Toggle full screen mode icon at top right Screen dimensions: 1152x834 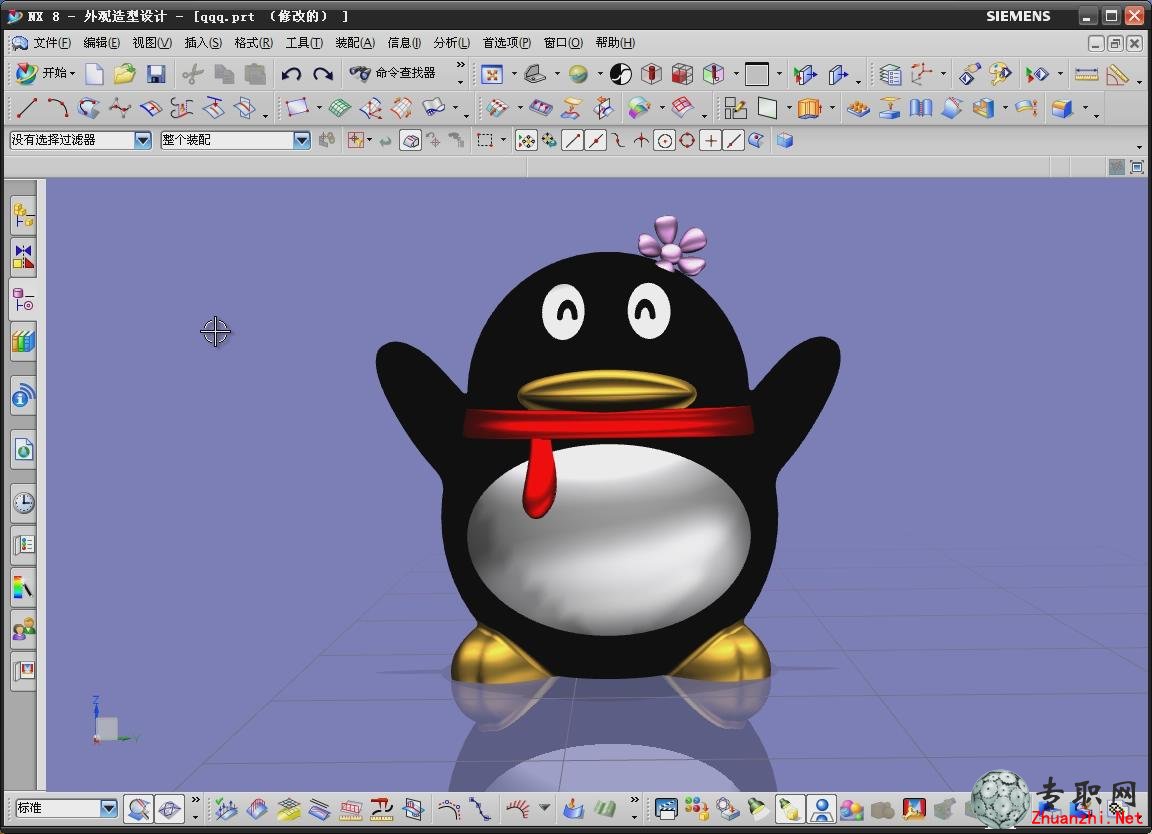pos(1137,168)
